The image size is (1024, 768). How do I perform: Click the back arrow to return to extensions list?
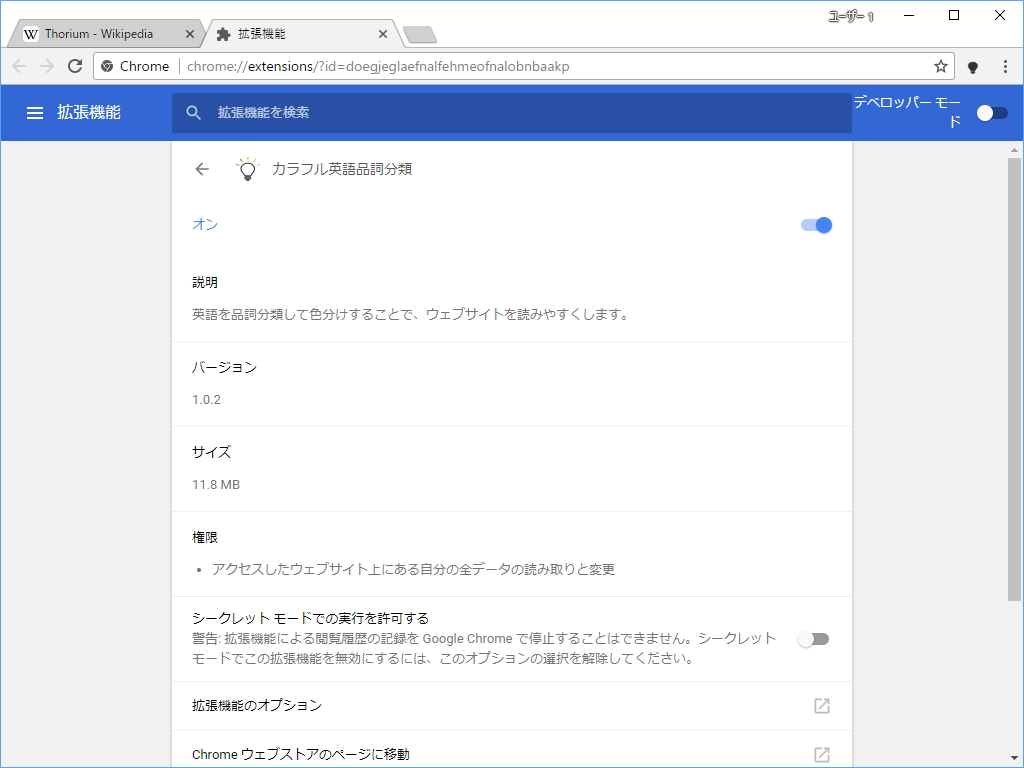[x=201, y=168]
